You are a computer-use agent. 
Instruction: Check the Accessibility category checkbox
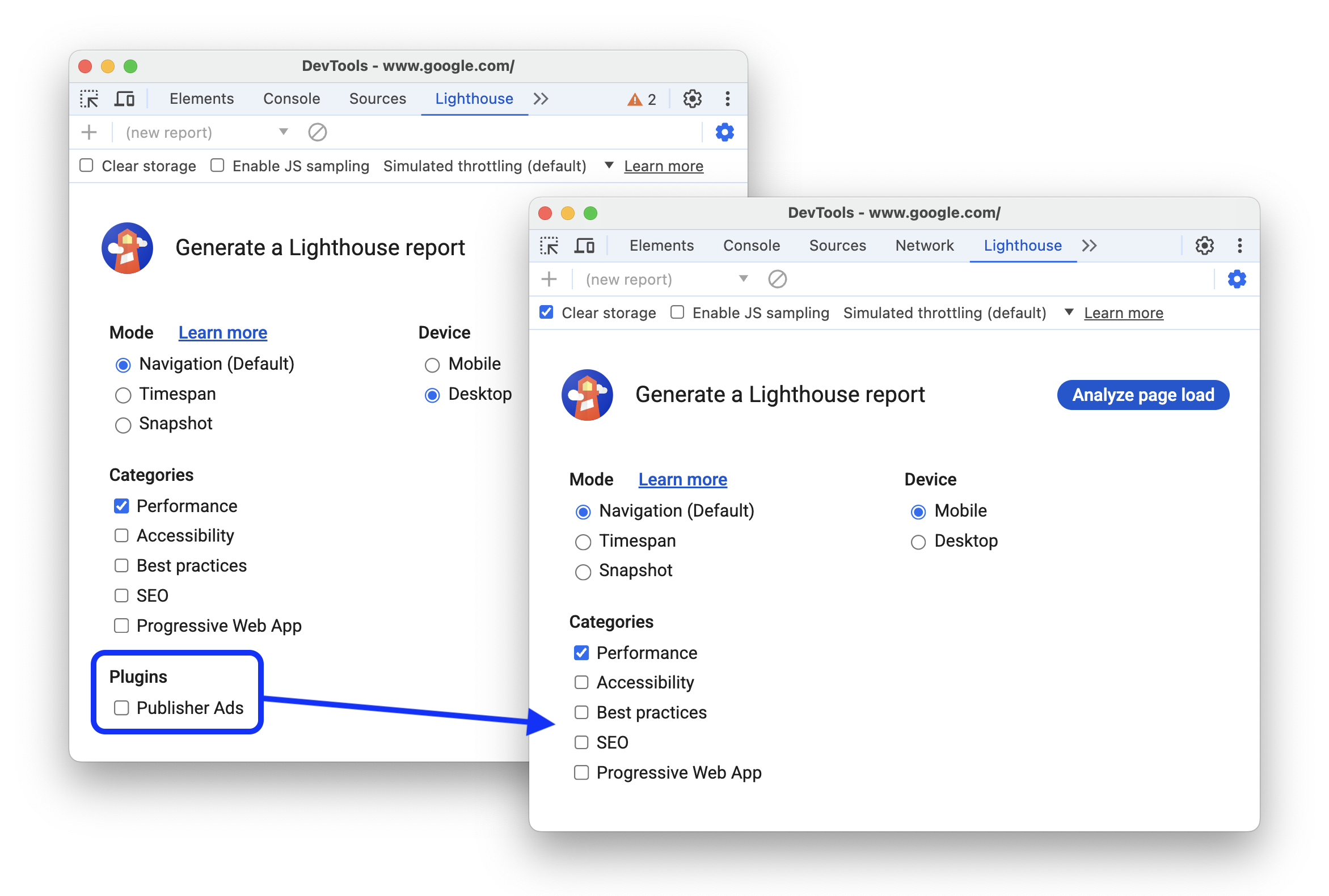click(x=581, y=683)
